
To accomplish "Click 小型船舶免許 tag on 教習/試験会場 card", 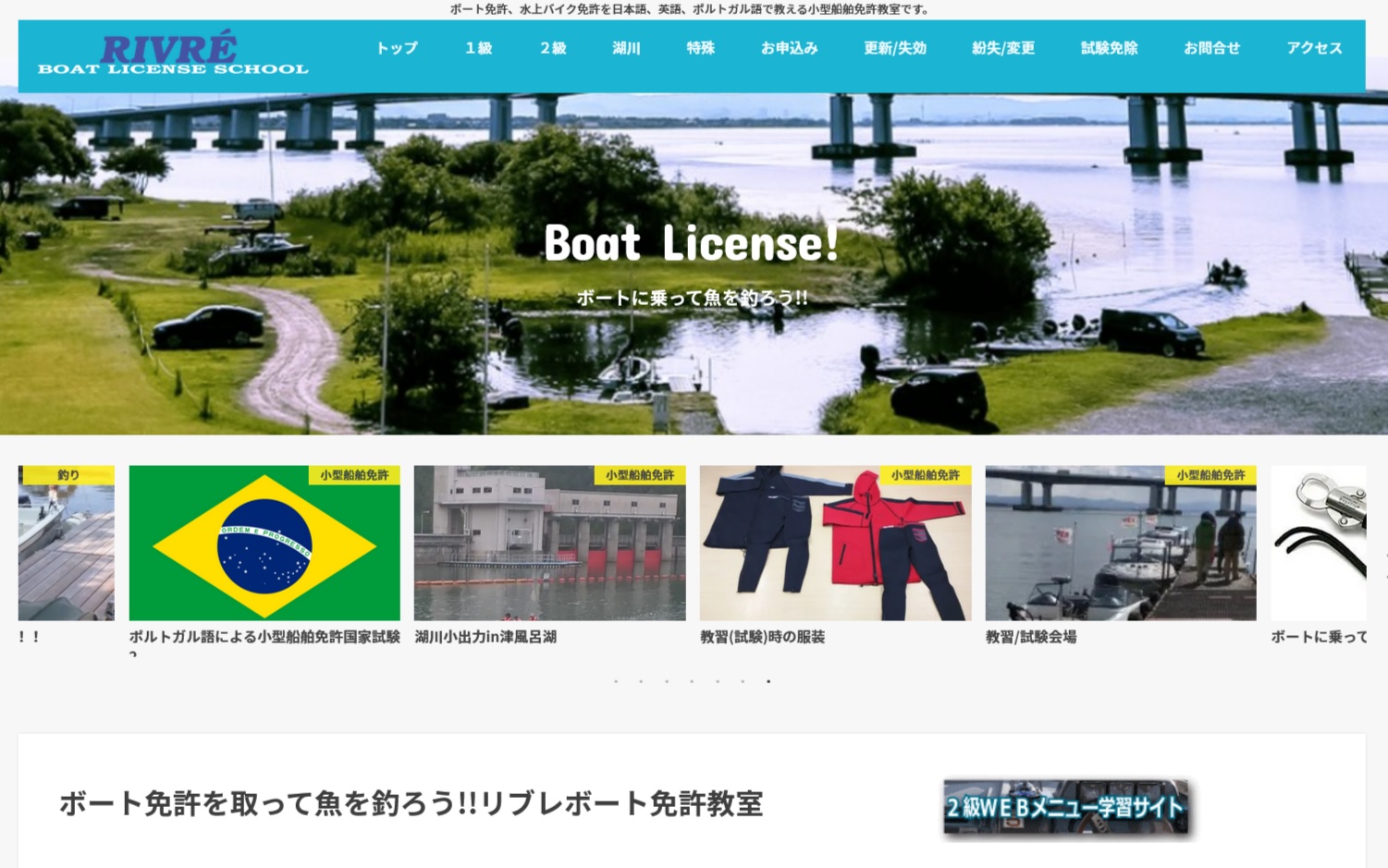I will coord(1210,475).
